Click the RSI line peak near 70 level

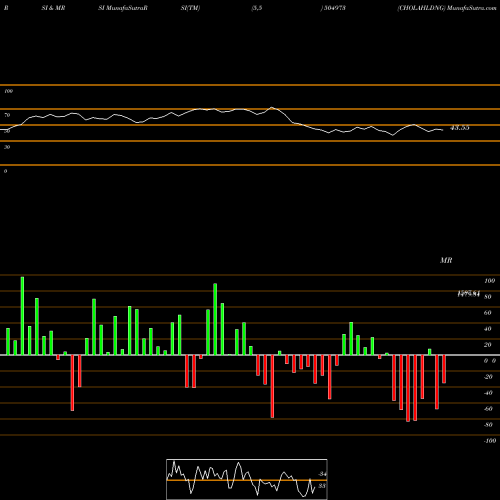pyautogui.click(x=272, y=107)
